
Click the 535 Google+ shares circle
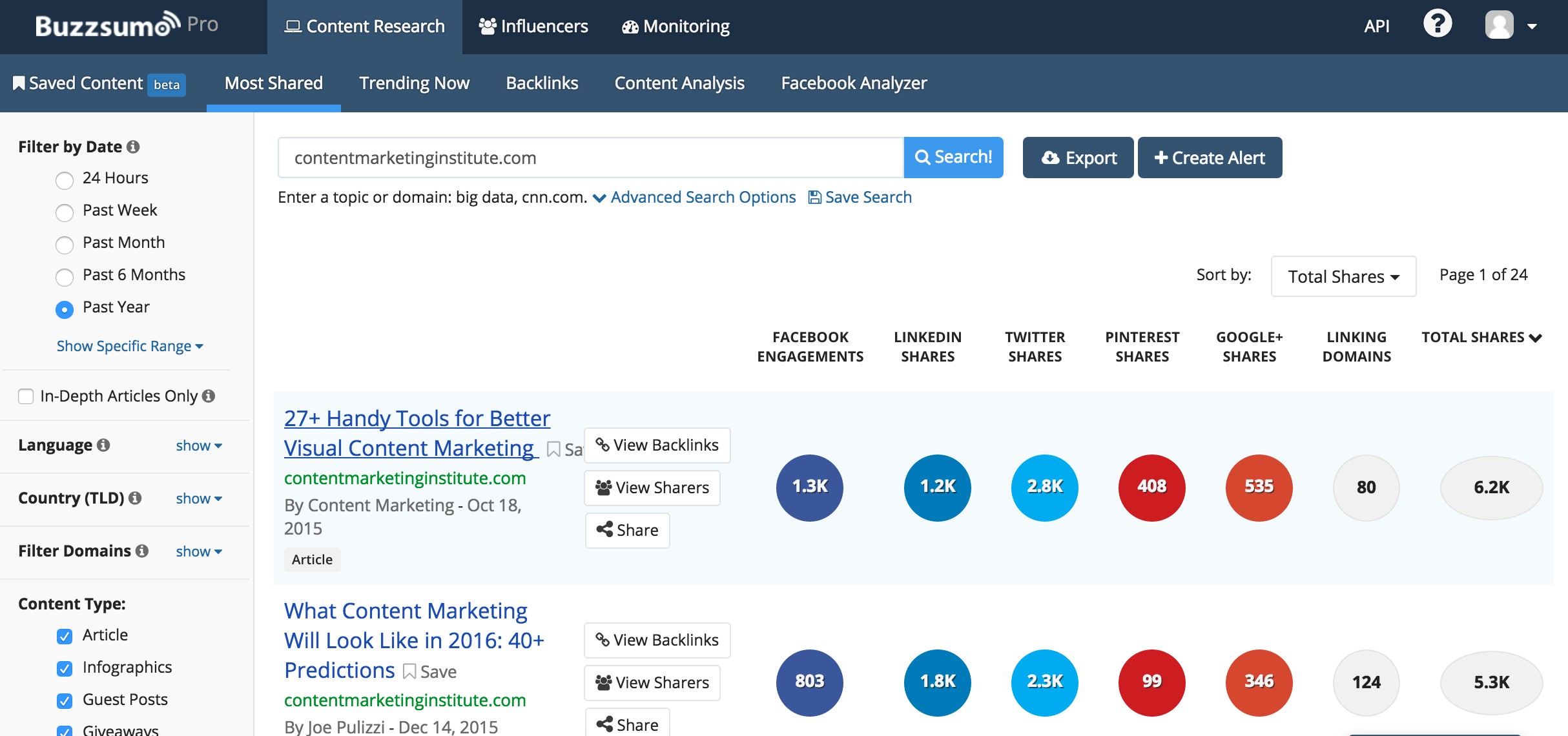point(1259,487)
